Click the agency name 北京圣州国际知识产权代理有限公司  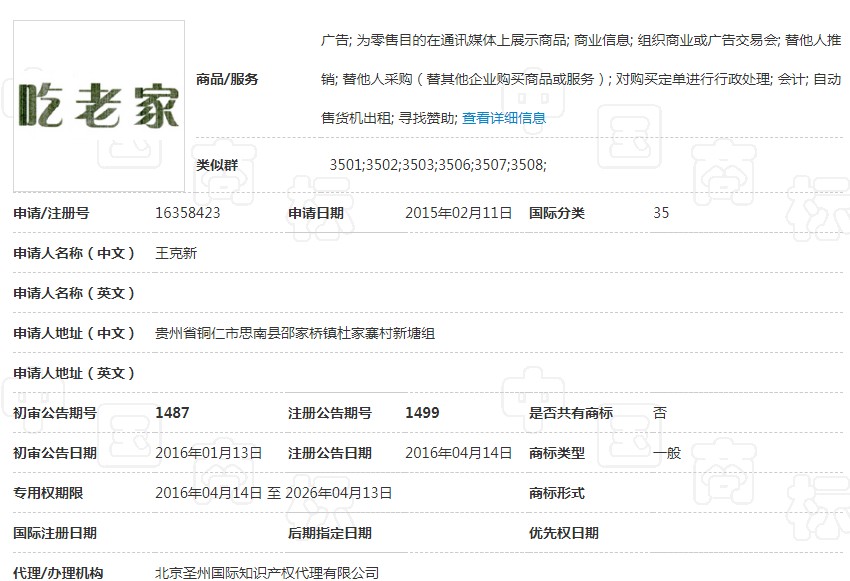[267, 573]
